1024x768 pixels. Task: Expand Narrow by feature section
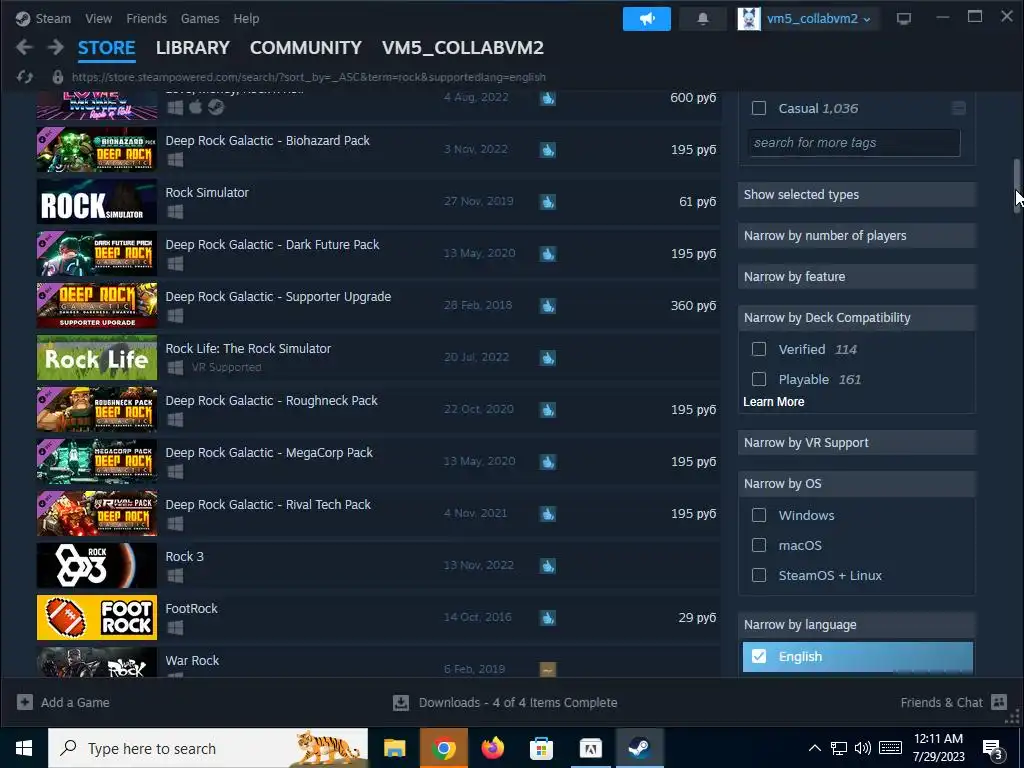[857, 277]
